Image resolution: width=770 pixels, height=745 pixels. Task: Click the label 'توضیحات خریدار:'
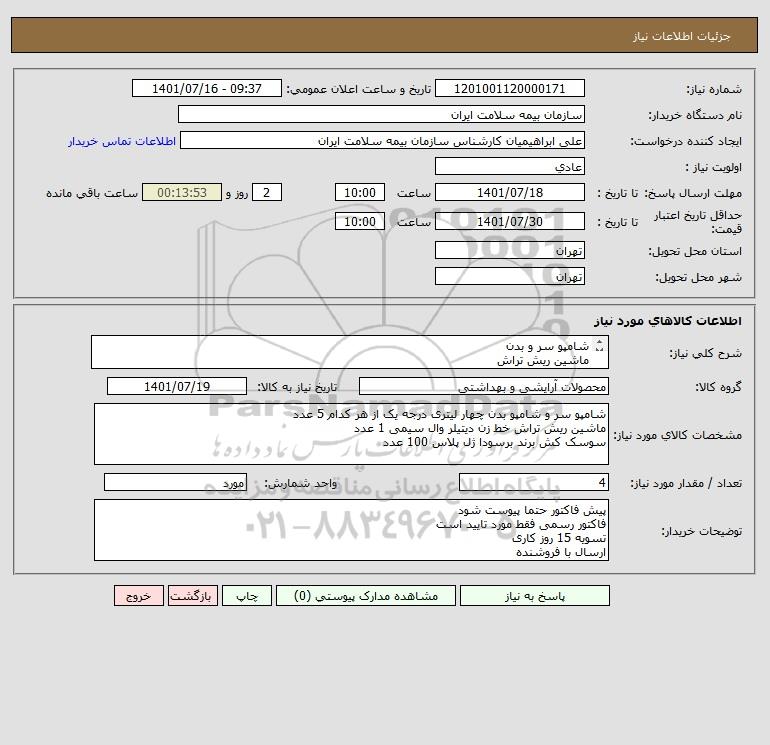click(x=702, y=531)
